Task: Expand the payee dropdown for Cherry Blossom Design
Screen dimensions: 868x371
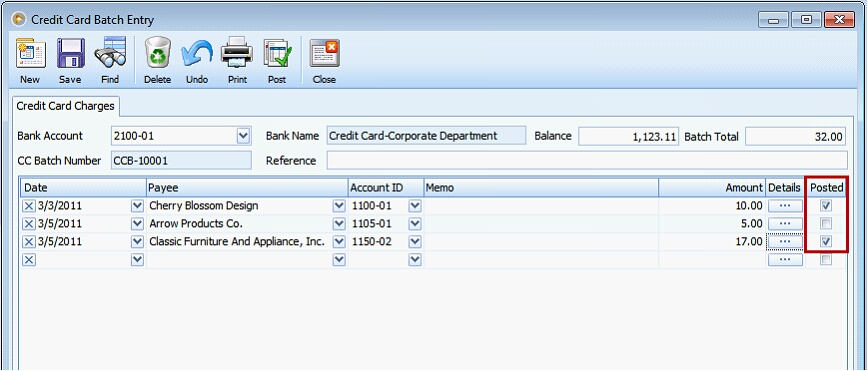Action: click(x=339, y=206)
